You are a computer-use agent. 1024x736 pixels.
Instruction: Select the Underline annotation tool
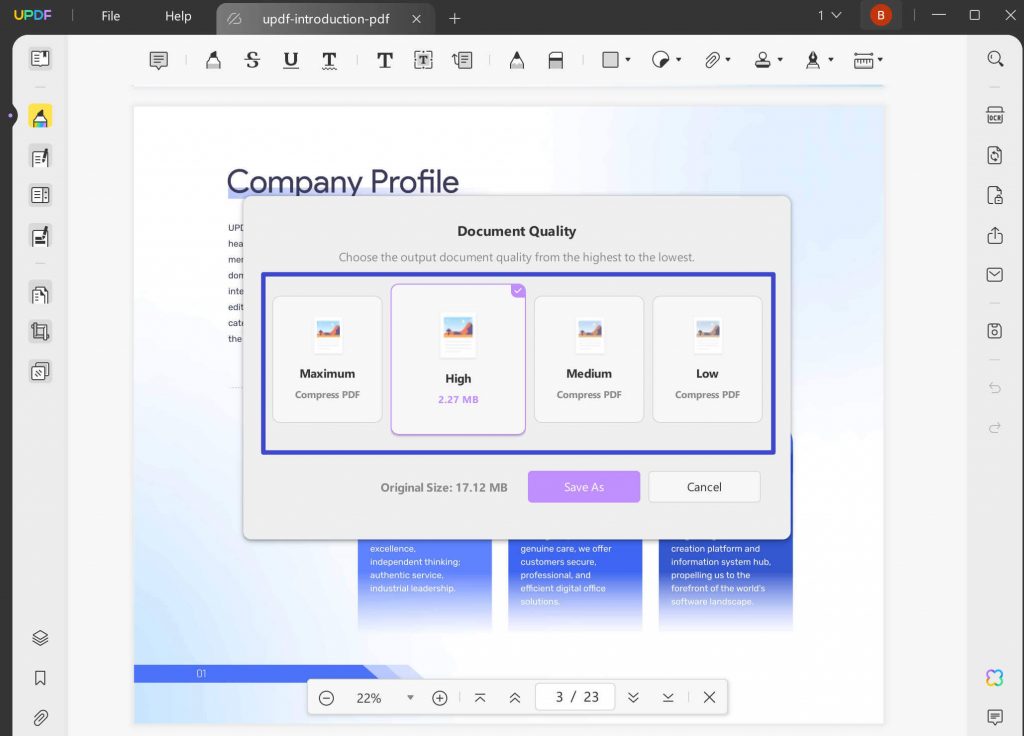pos(290,60)
